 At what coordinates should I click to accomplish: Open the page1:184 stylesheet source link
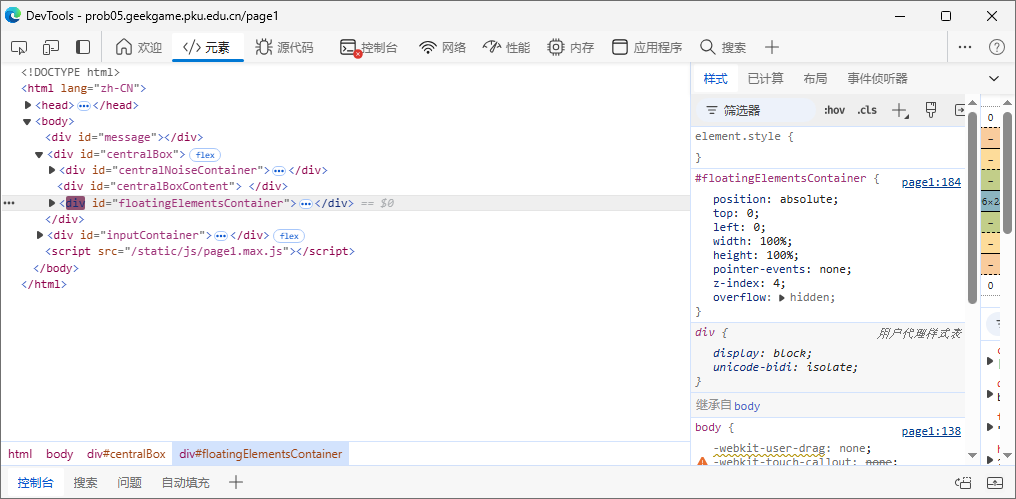[x=930, y=182]
